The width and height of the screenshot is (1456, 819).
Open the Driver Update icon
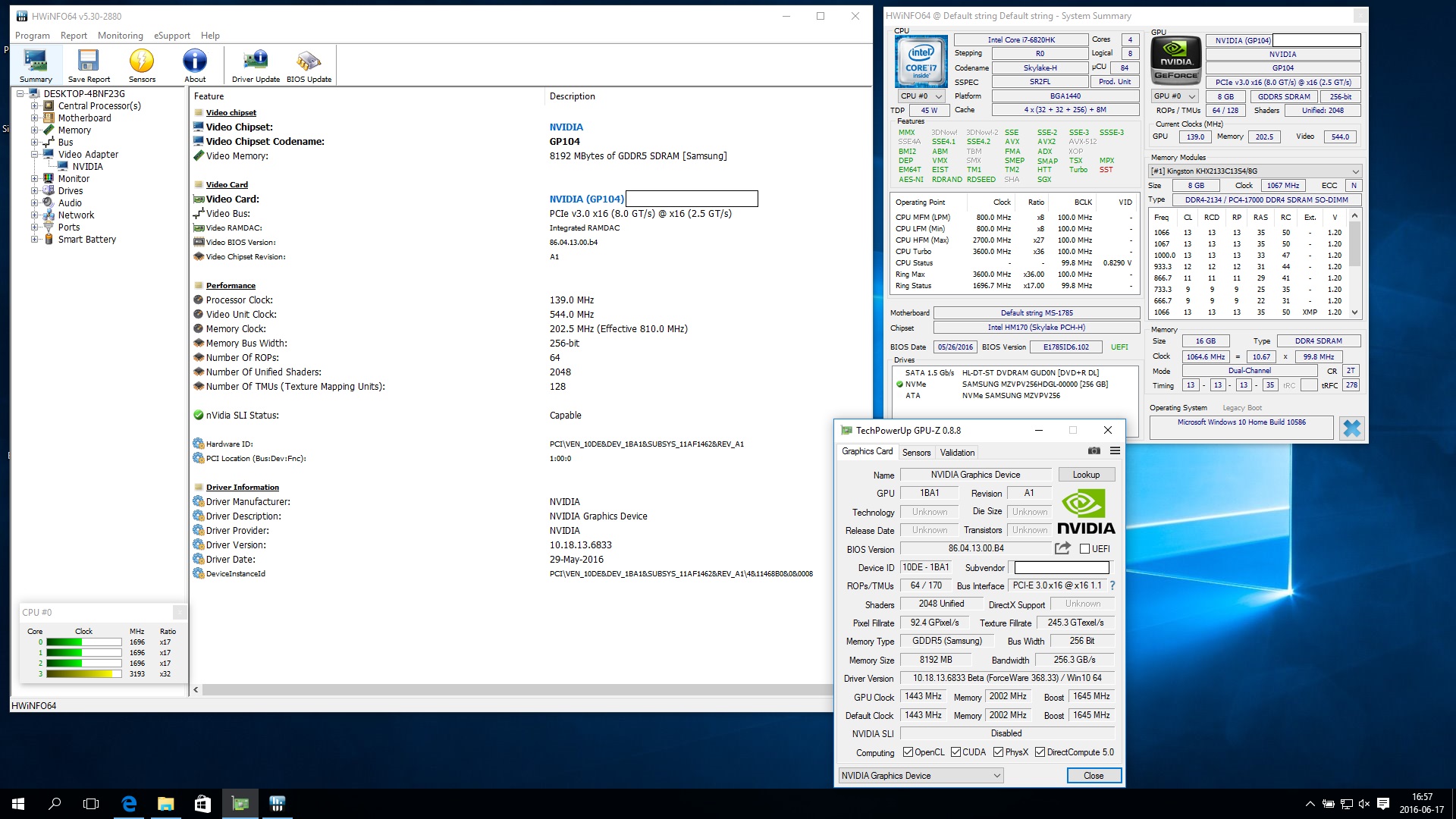click(256, 64)
